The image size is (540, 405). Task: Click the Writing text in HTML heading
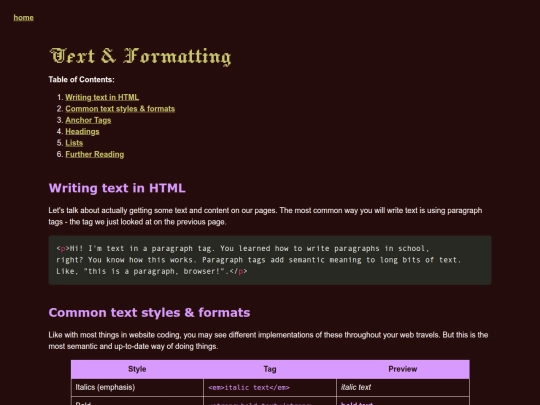pyautogui.click(x=117, y=188)
